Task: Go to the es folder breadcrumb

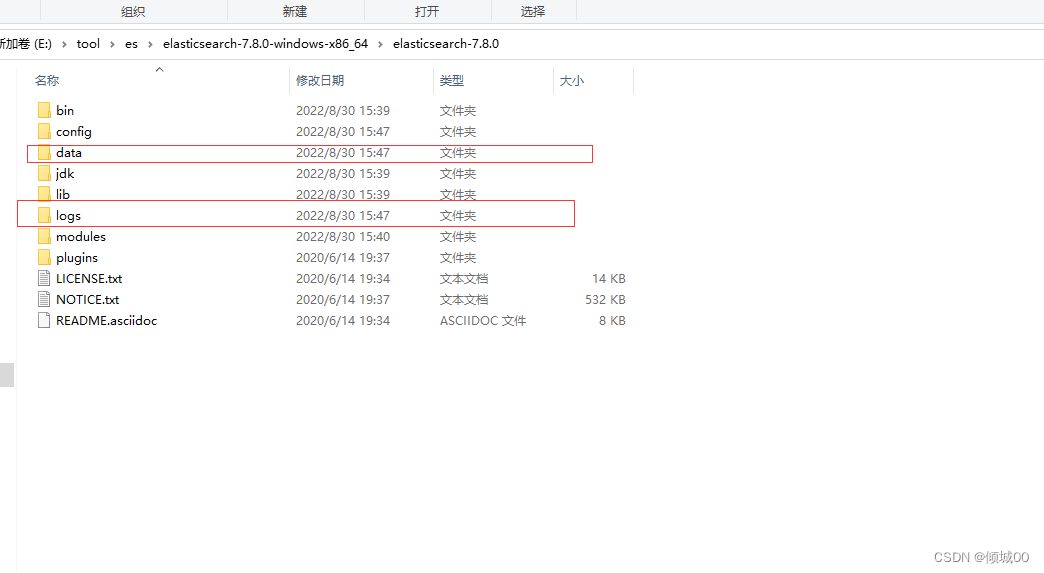Action: pyautogui.click(x=131, y=44)
